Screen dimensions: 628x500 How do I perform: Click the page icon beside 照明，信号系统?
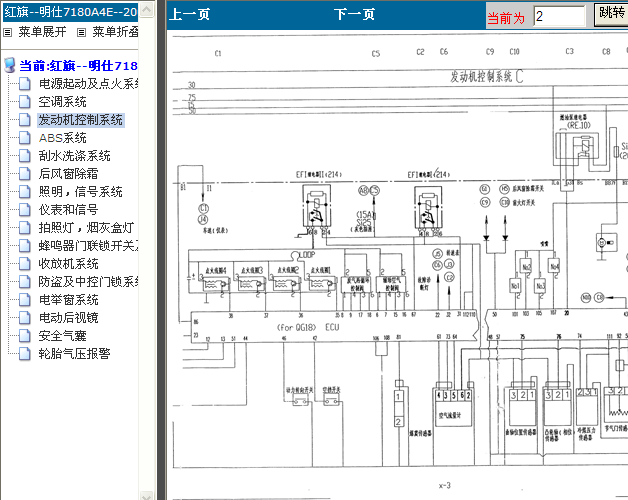pyautogui.click(x=25, y=192)
